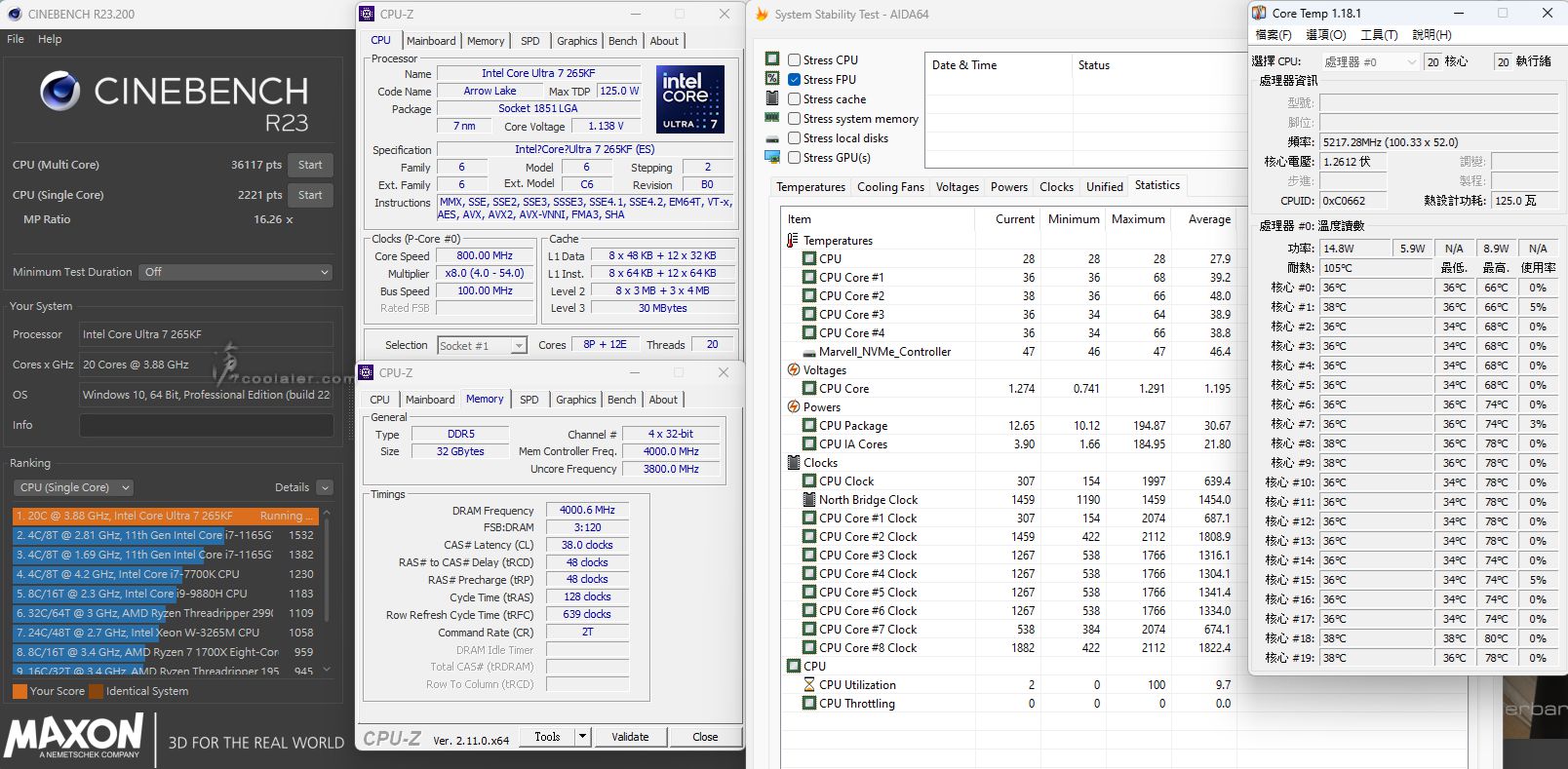Click the Stress local disks drive icon
This screenshot has width=1568, height=769.
(772, 138)
